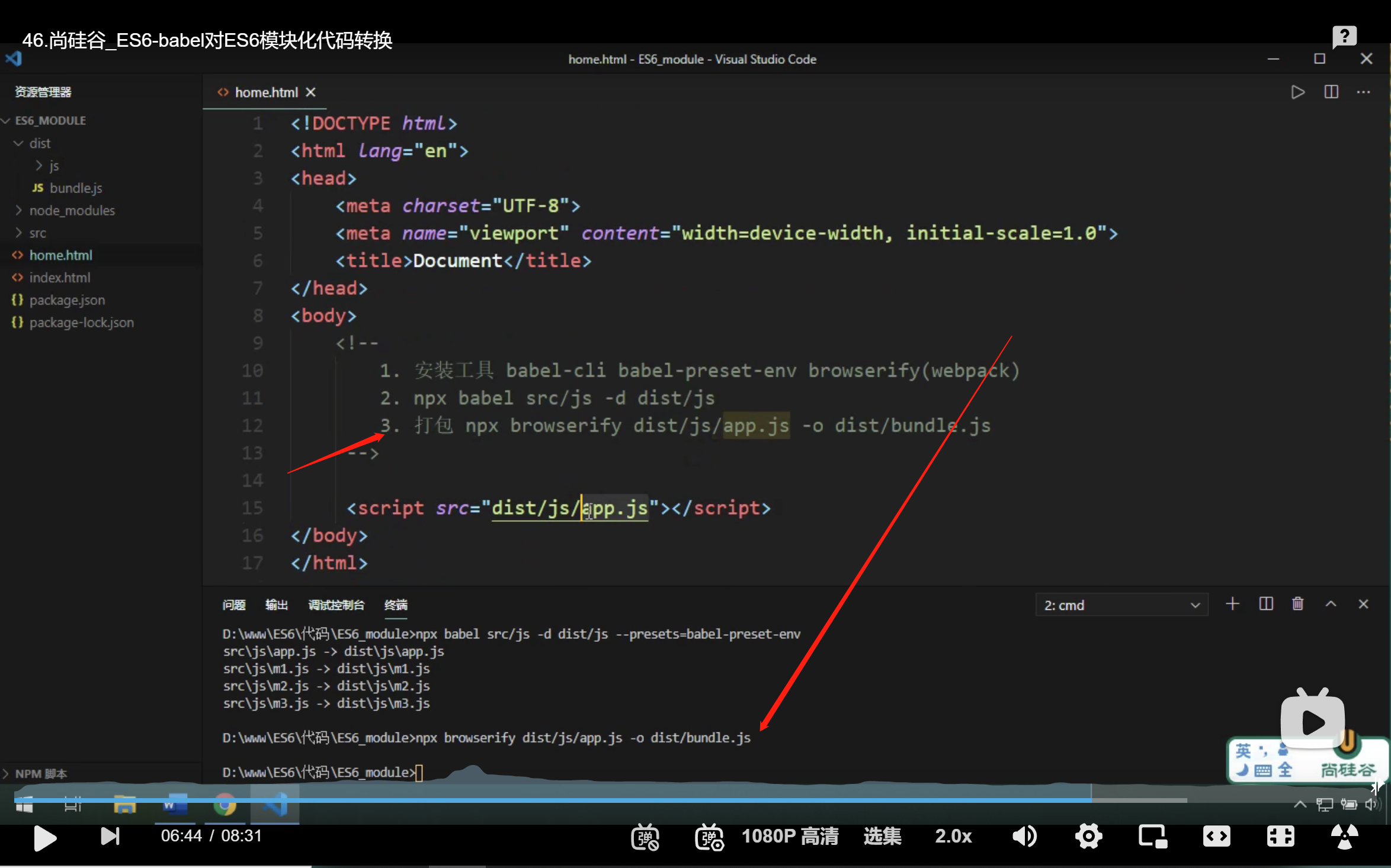Open the Windows Start menu
Image resolution: width=1391 pixels, height=868 pixels.
(x=24, y=805)
